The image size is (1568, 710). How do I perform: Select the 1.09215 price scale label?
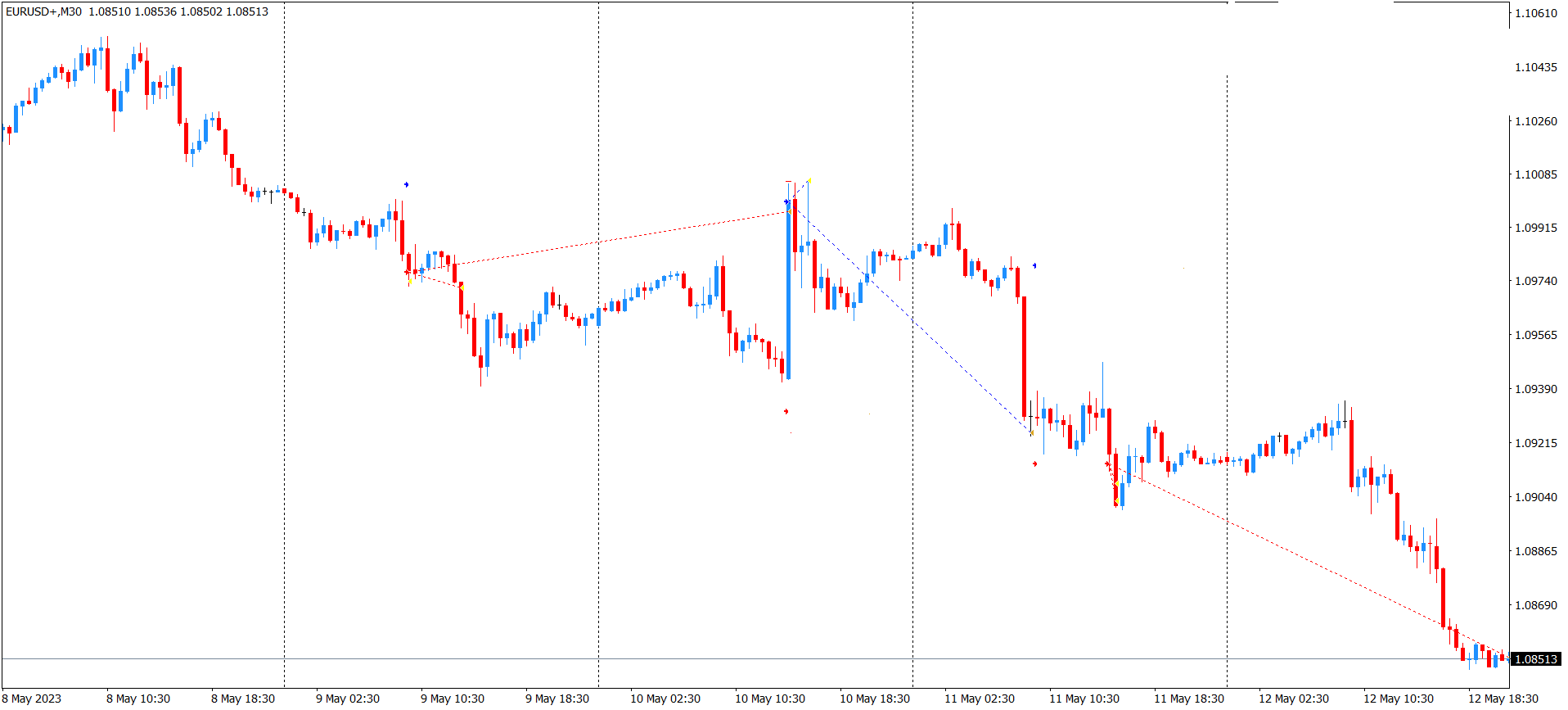tap(1536, 443)
